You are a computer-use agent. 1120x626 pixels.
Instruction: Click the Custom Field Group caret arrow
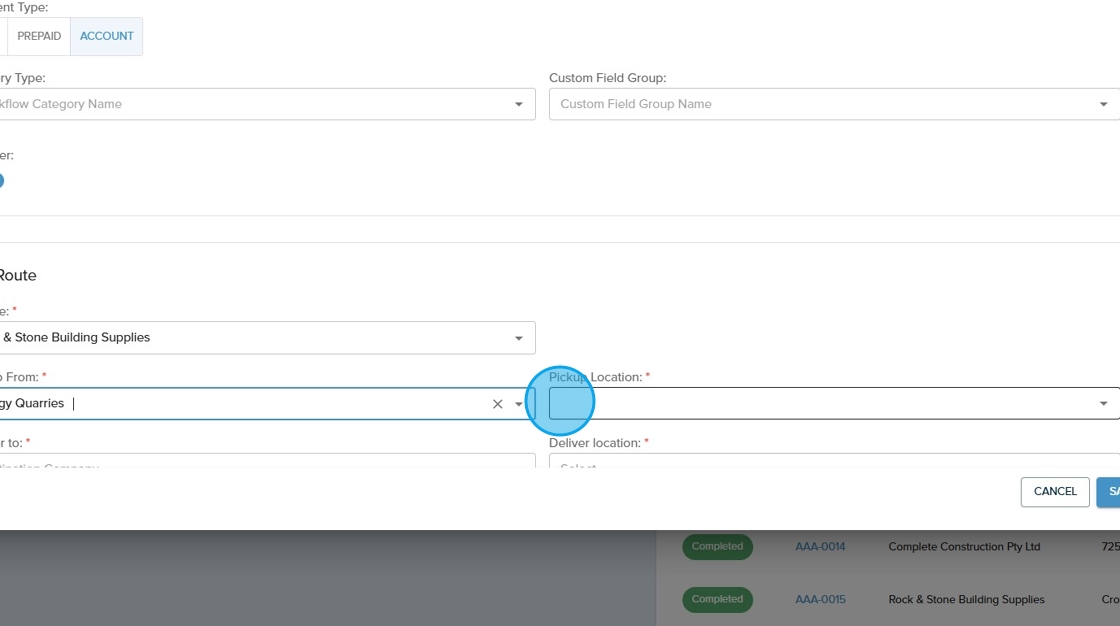click(x=1103, y=104)
